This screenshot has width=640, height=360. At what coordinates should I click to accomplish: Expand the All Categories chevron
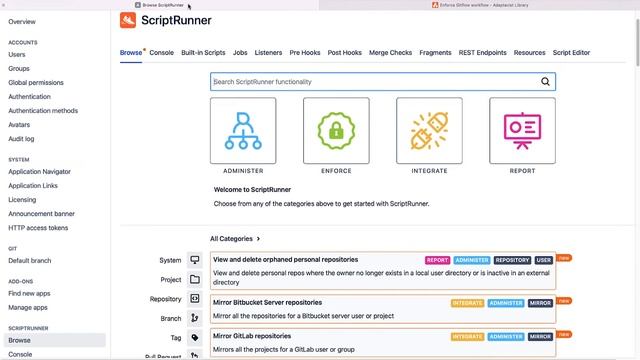tap(258, 239)
